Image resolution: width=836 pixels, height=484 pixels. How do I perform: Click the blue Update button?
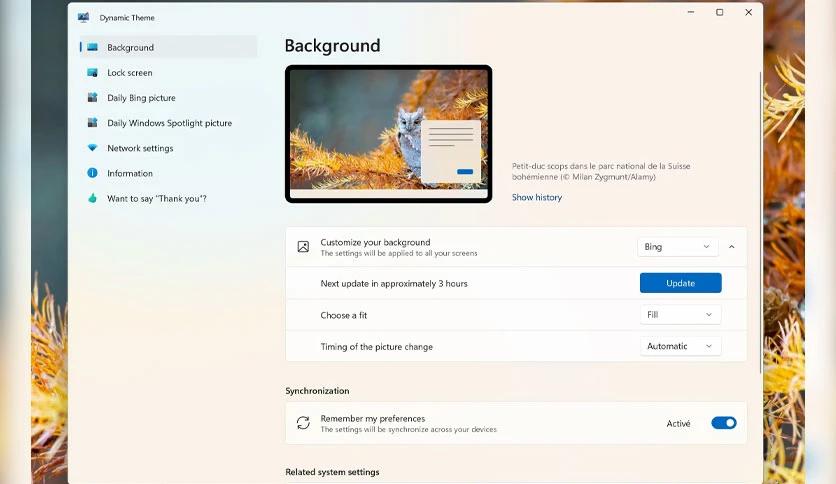[x=680, y=283]
